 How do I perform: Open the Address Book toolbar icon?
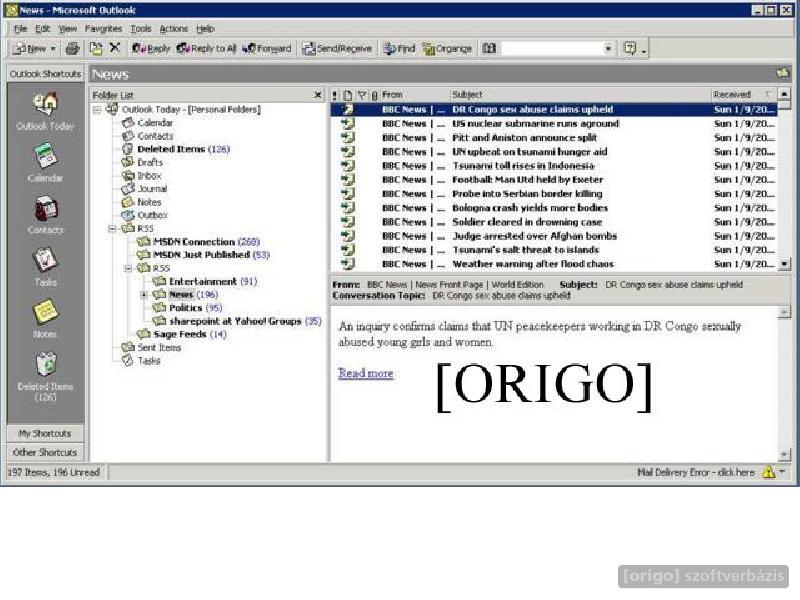click(x=489, y=48)
